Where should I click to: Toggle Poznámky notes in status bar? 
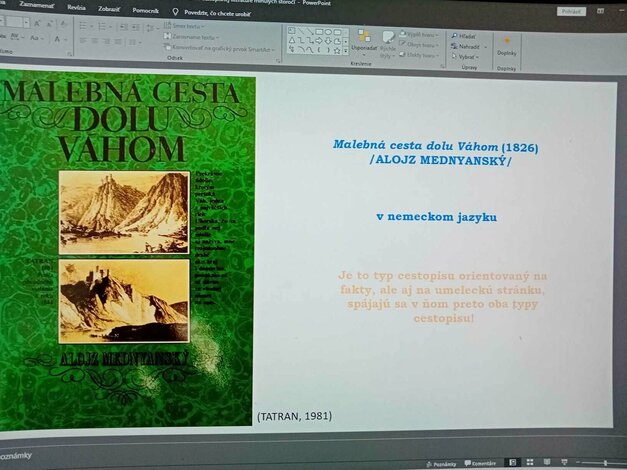(441, 464)
